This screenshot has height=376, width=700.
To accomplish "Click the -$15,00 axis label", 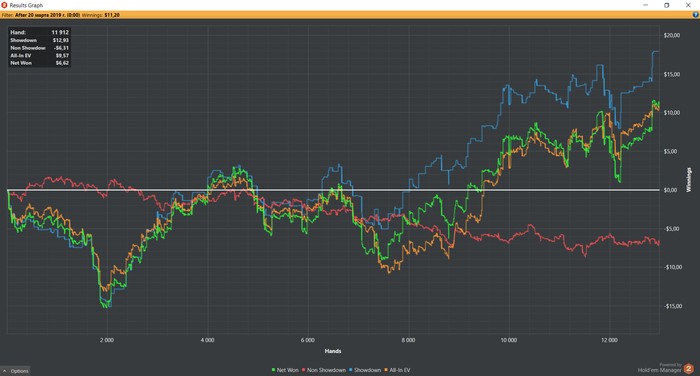I will (x=673, y=306).
